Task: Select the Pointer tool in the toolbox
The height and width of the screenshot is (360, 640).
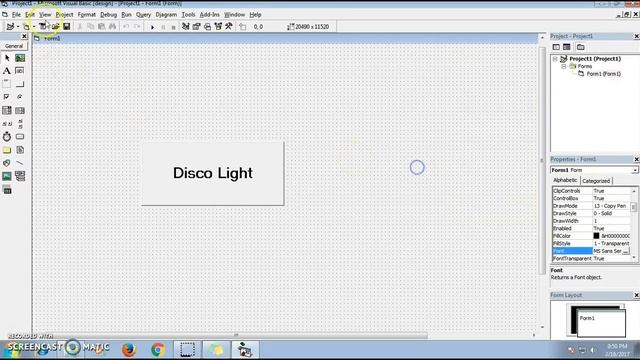Action: pos(7,58)
